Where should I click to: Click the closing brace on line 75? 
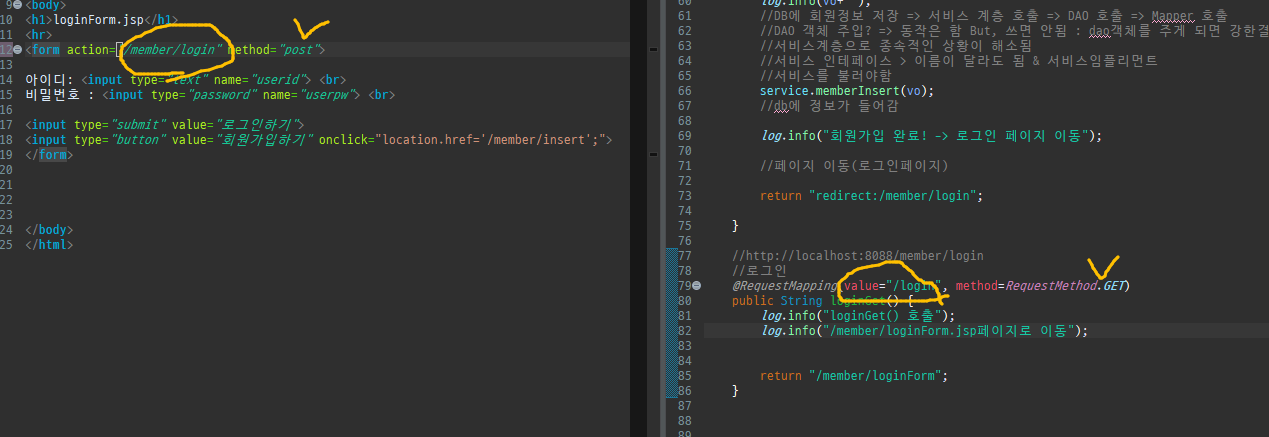point(735,226)
